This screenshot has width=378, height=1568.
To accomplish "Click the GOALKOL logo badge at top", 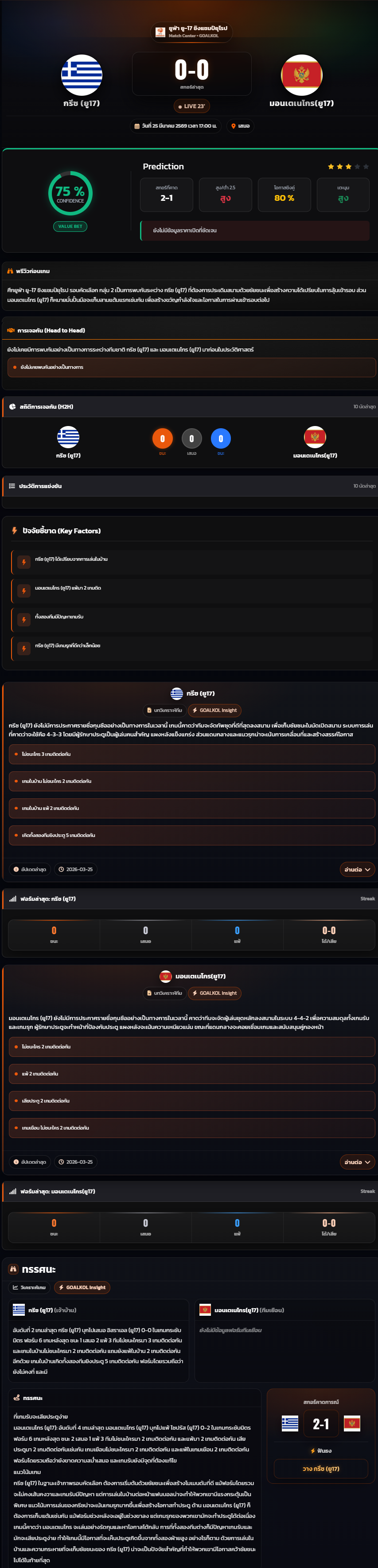I will tap(160, 31).
